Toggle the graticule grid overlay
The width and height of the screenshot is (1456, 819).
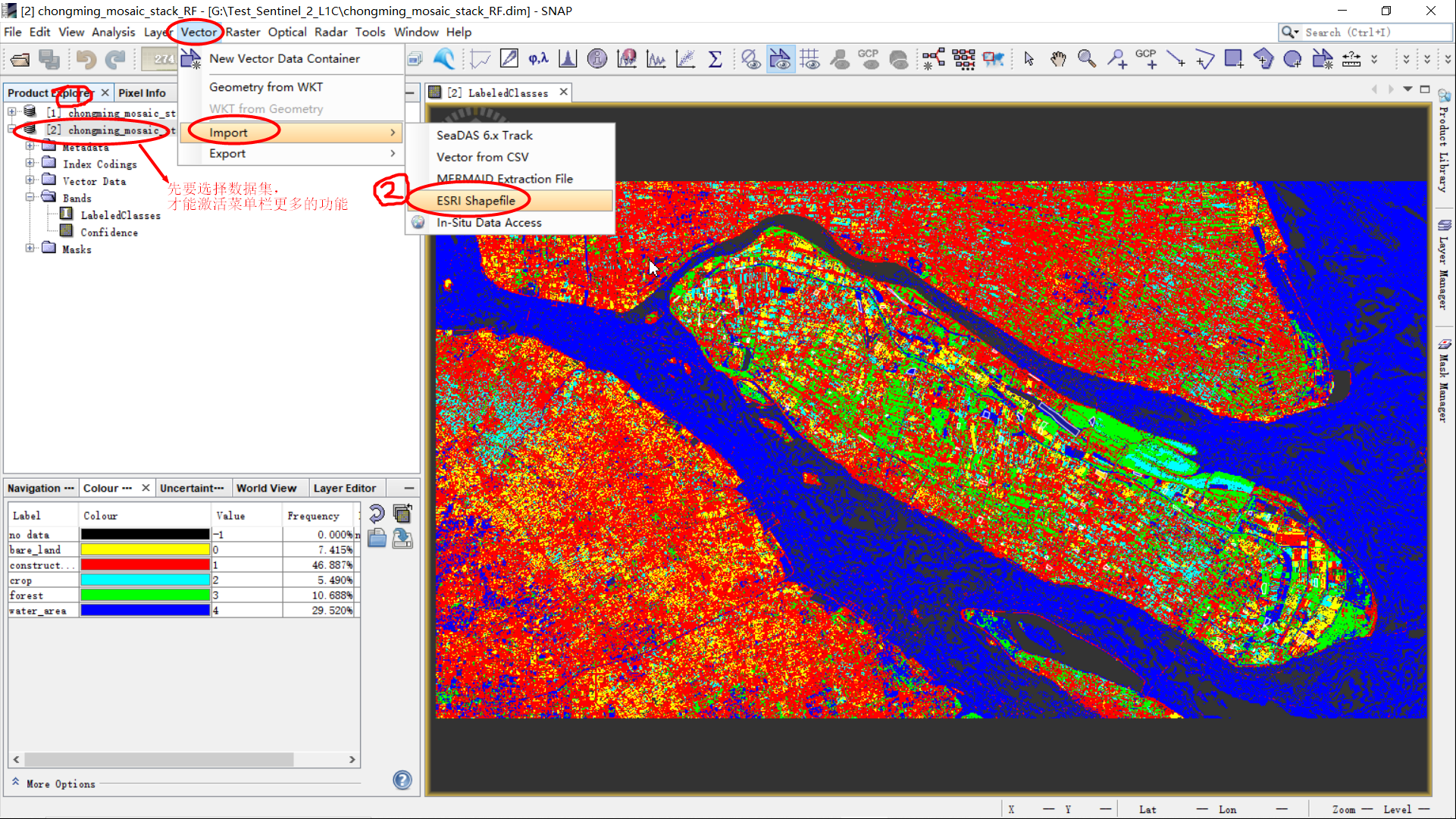click(x=809, y=59)
